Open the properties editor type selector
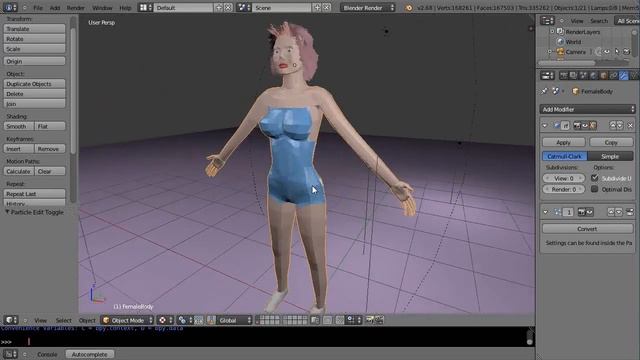The width and height of the screenshot is (640, 360). (x=547, y=76)
